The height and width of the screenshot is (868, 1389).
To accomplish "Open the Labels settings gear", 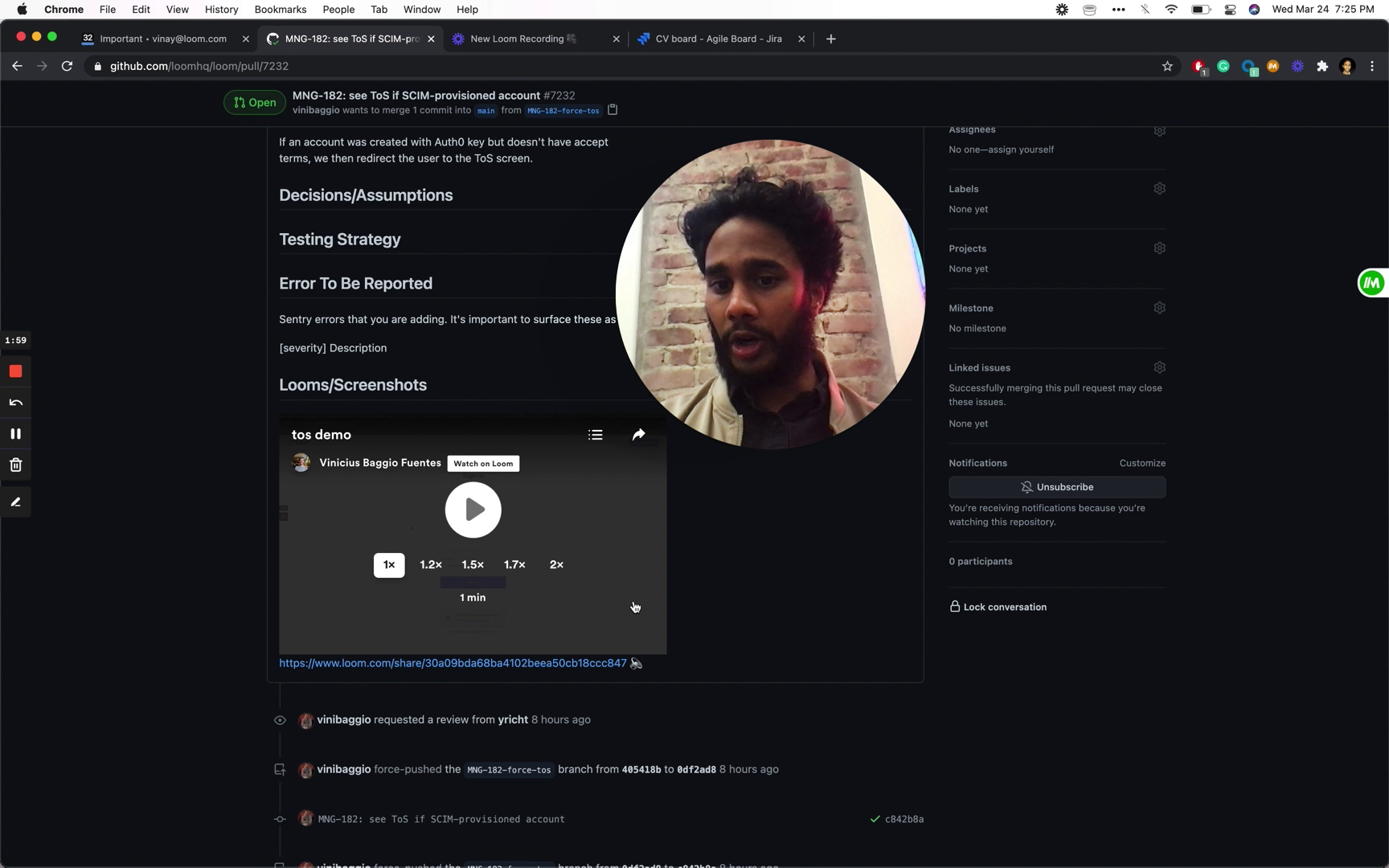I will [x=1159, y=189].
